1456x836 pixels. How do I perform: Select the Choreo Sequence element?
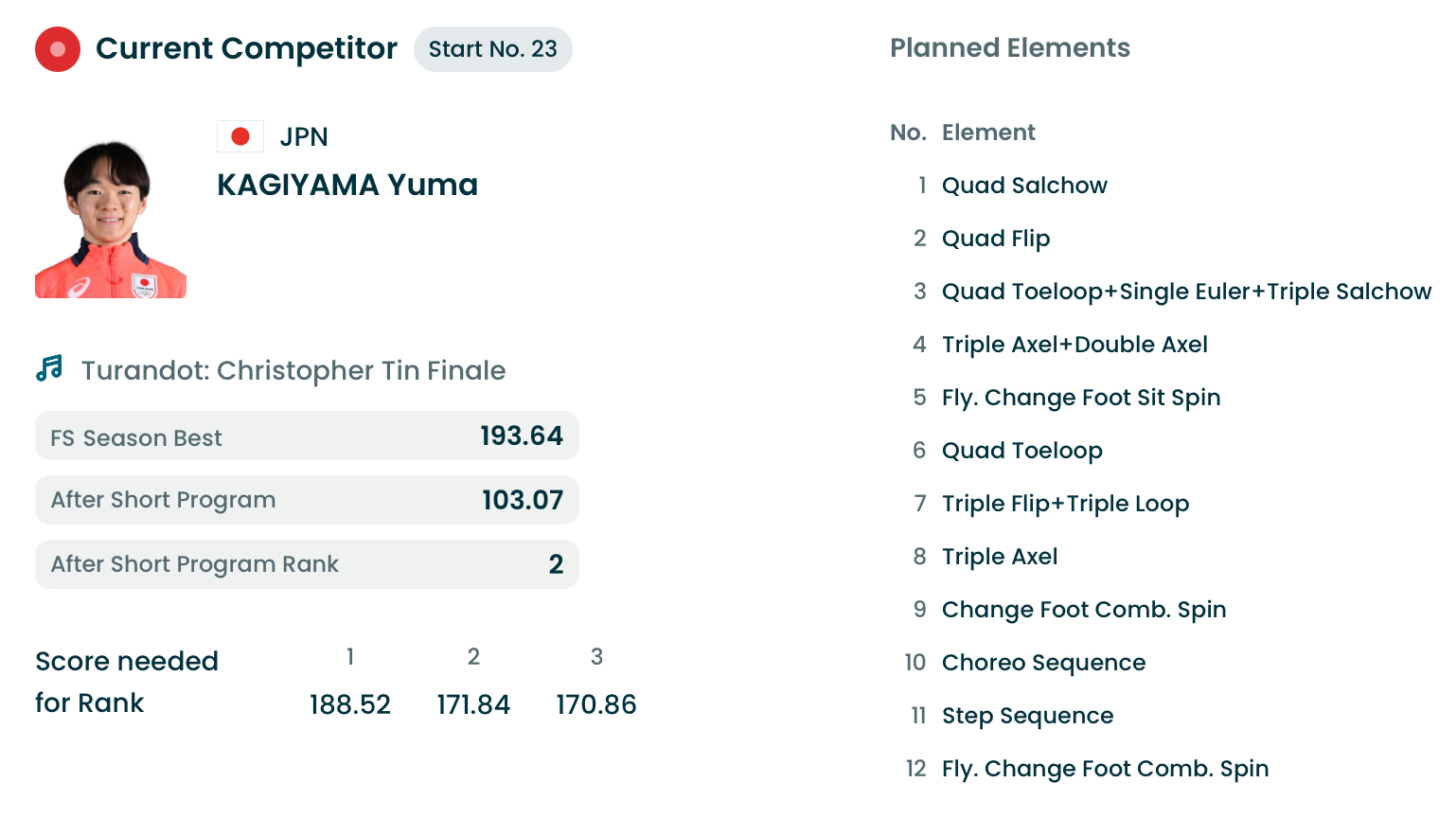[1043, 663]
